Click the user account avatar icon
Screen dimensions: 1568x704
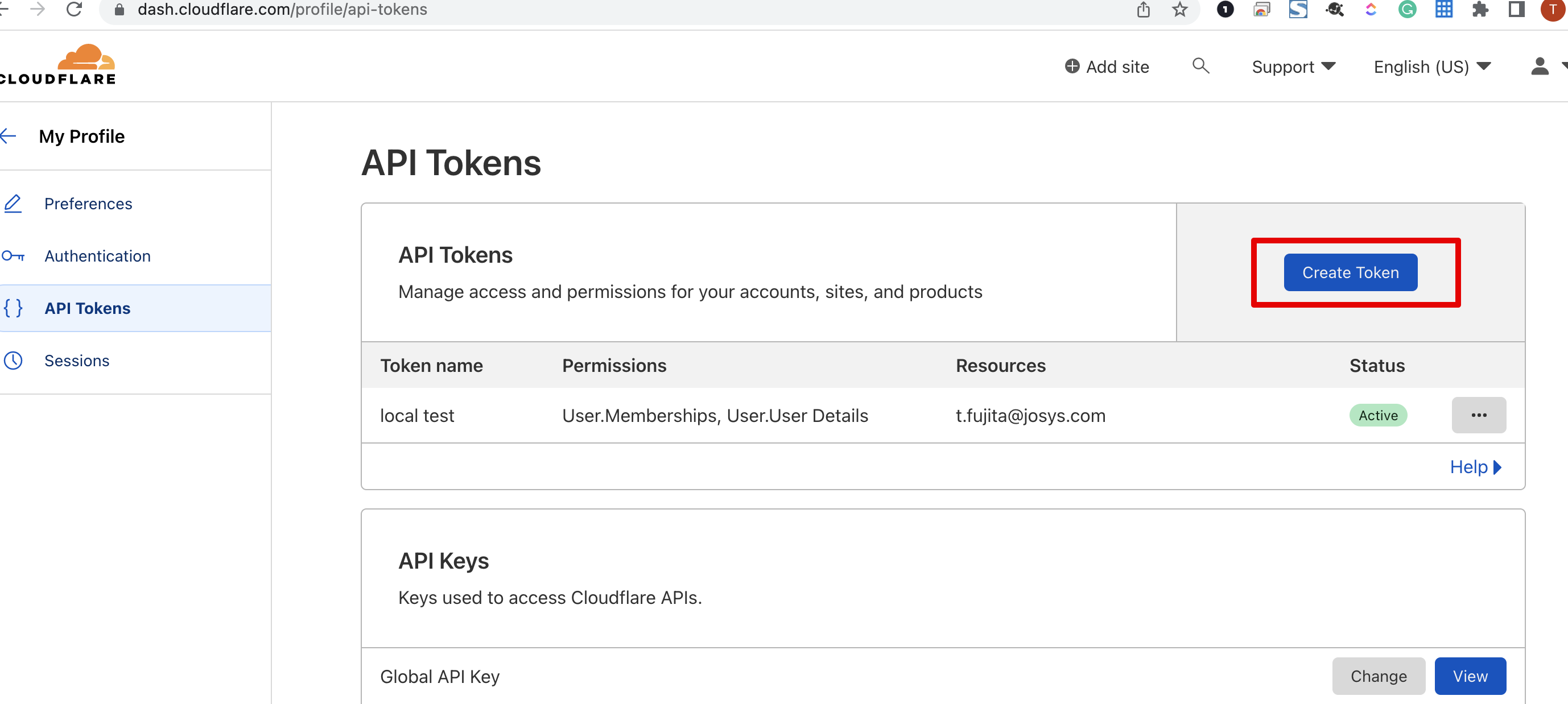coord(1540,66)
